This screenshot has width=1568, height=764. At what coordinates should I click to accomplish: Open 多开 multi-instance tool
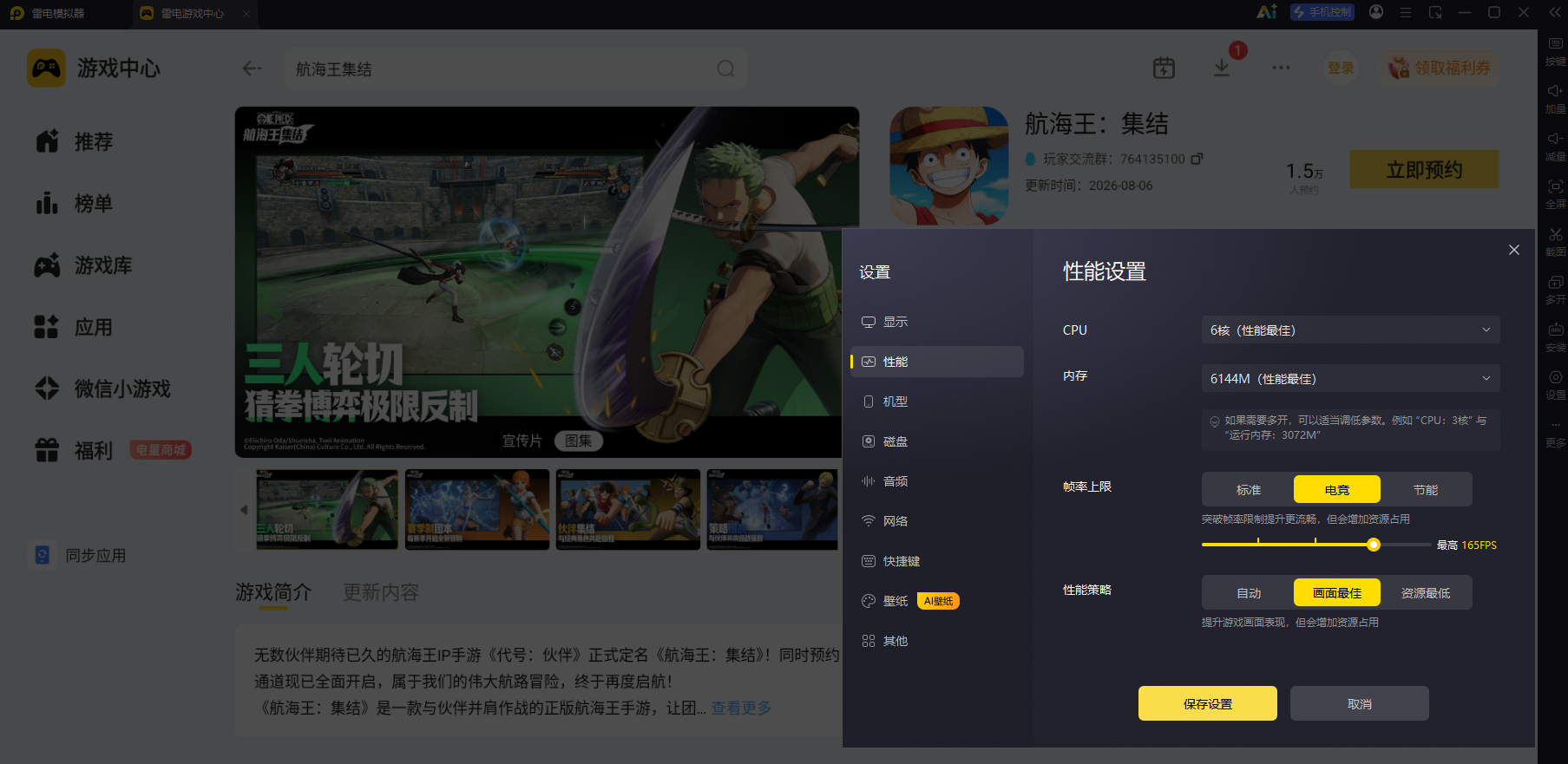1555,290
